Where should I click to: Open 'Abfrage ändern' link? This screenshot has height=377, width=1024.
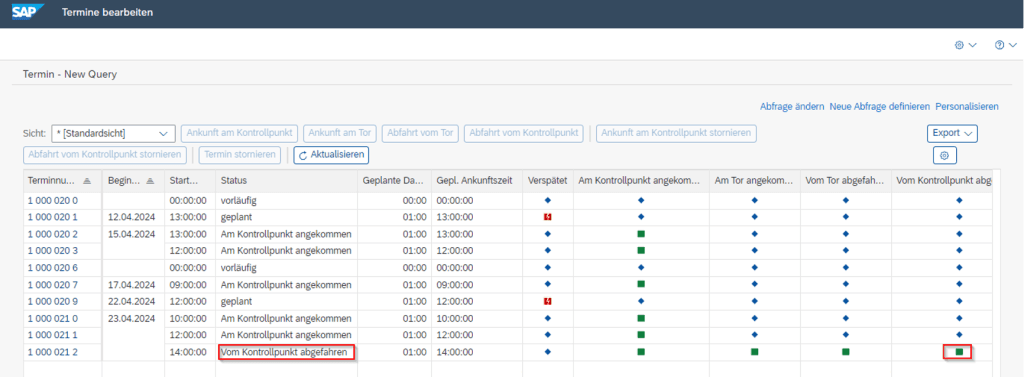[793, 107]
